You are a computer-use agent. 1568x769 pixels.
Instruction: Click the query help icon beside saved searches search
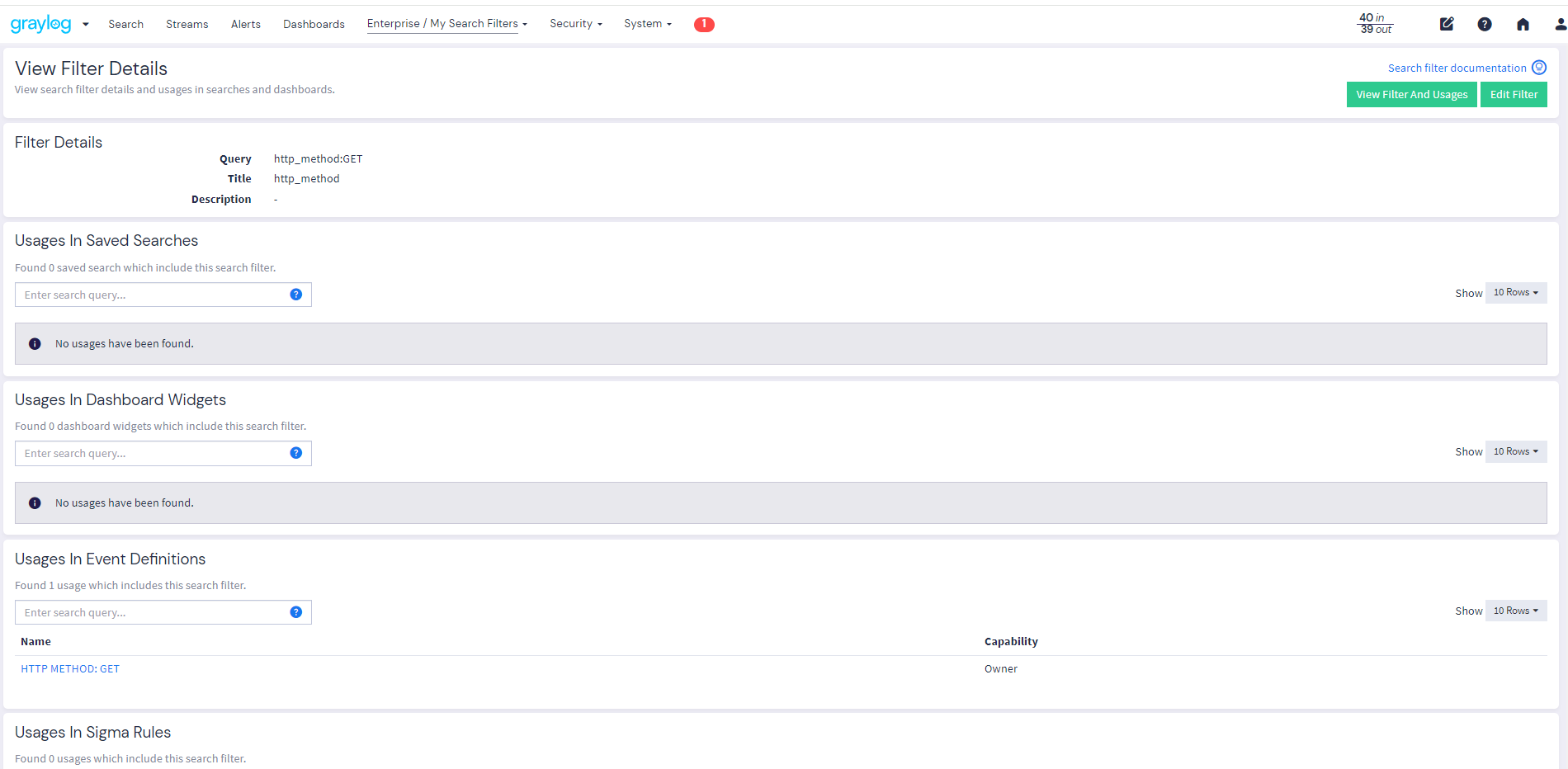pos(295,294)
